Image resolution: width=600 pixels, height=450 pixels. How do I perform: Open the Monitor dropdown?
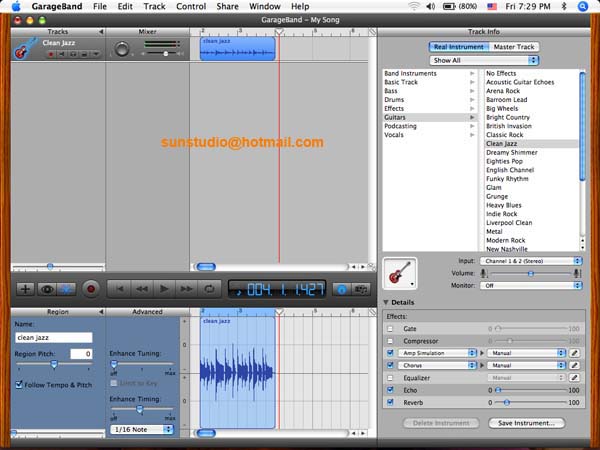coord(531,285)
